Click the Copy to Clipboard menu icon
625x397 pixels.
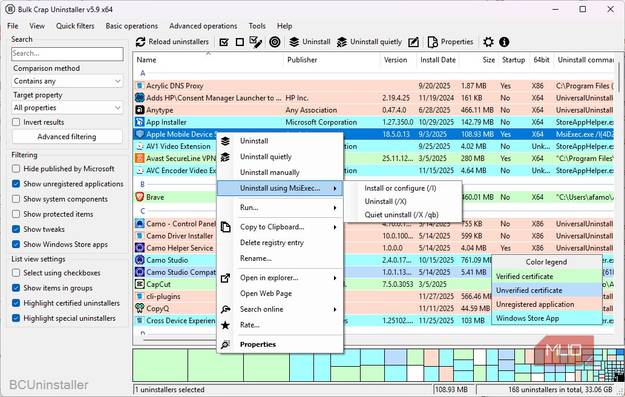coord(226,227)
